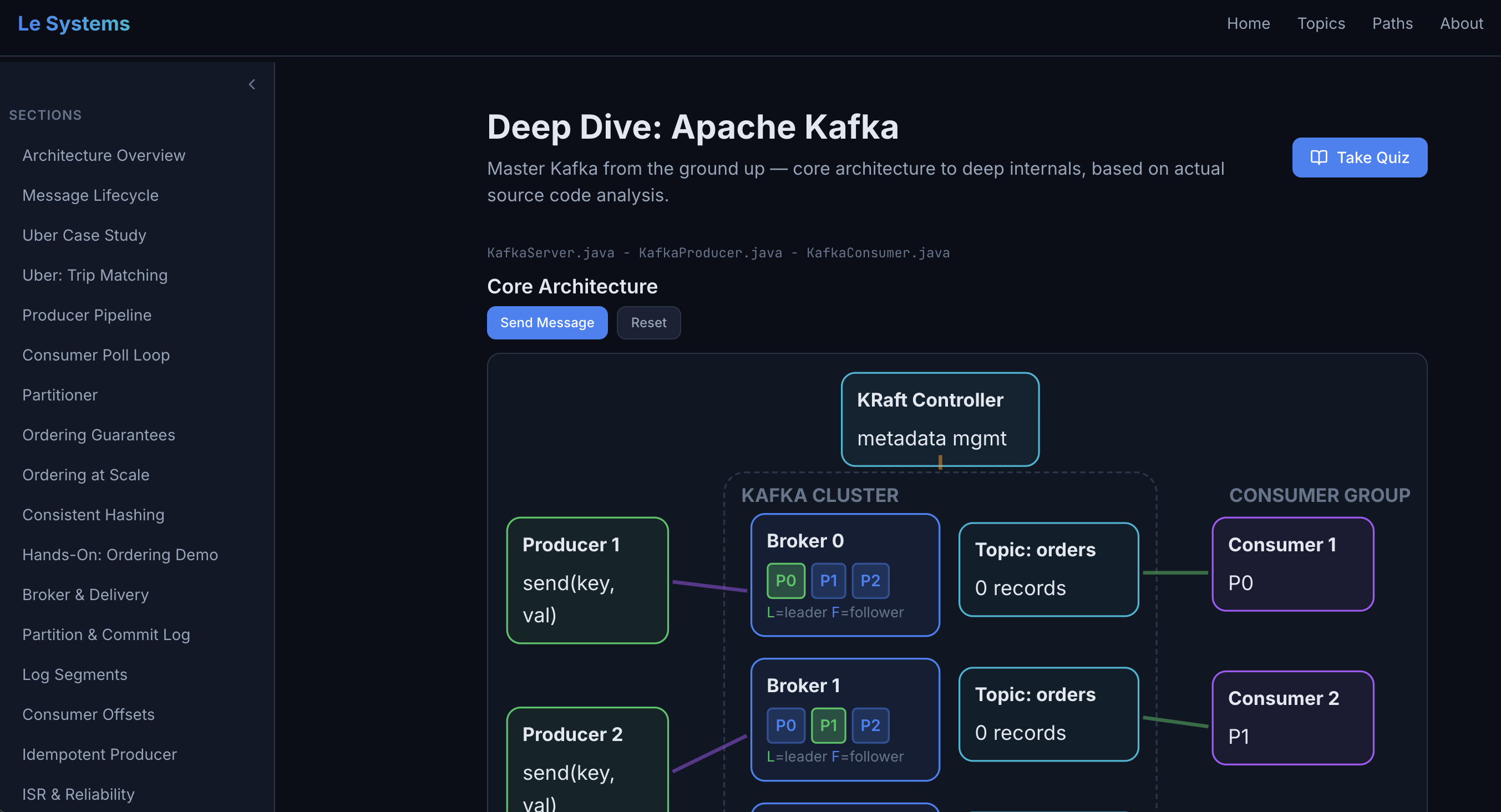Jump to Consistent Hashing section
This screenshot has height=812, width=1501.
(x=93, y=515)
